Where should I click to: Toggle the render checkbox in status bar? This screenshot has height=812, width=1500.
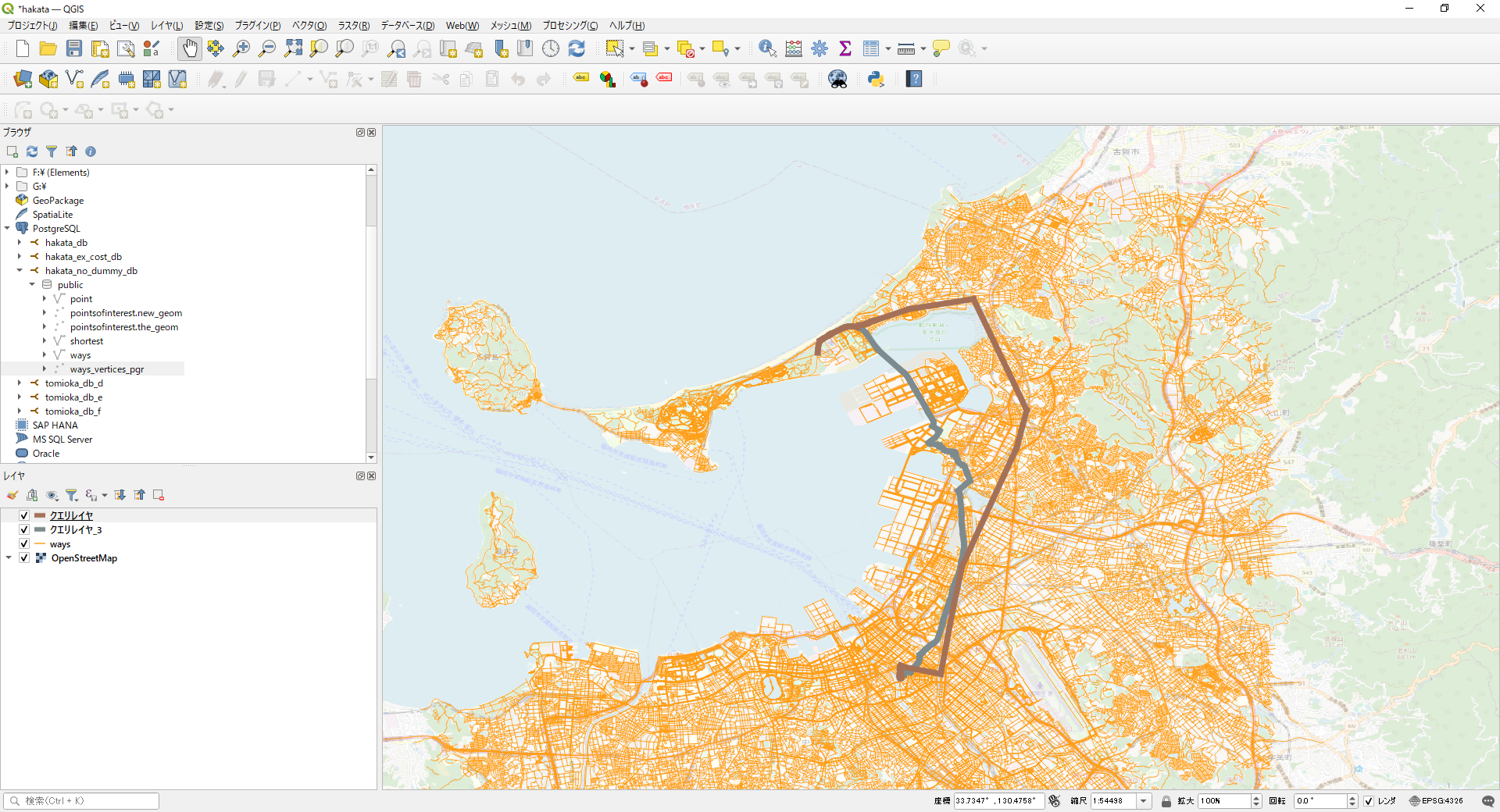pos(1369,801)
